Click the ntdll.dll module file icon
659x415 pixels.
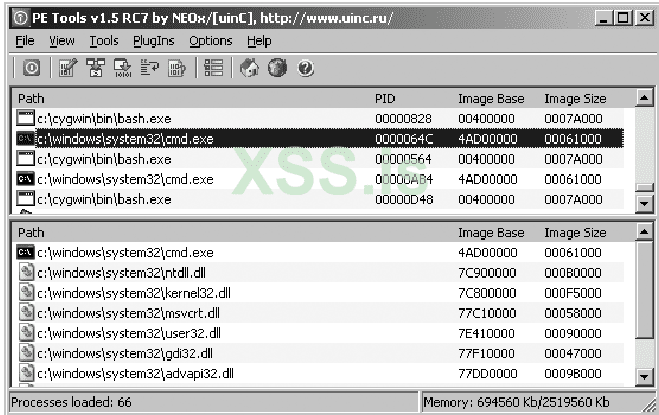(x=26, y=272)
